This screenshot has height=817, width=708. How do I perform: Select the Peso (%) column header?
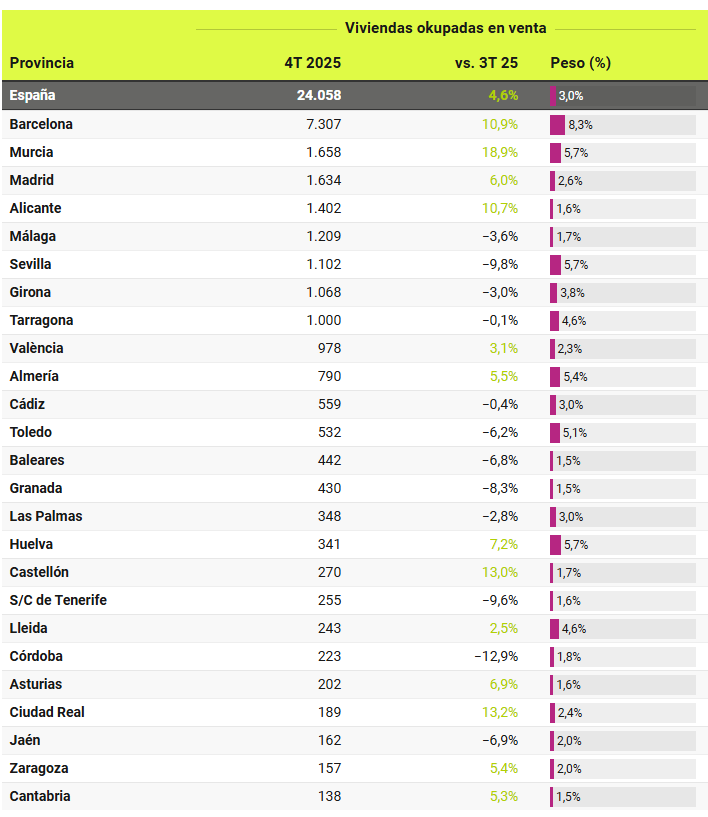580,63
